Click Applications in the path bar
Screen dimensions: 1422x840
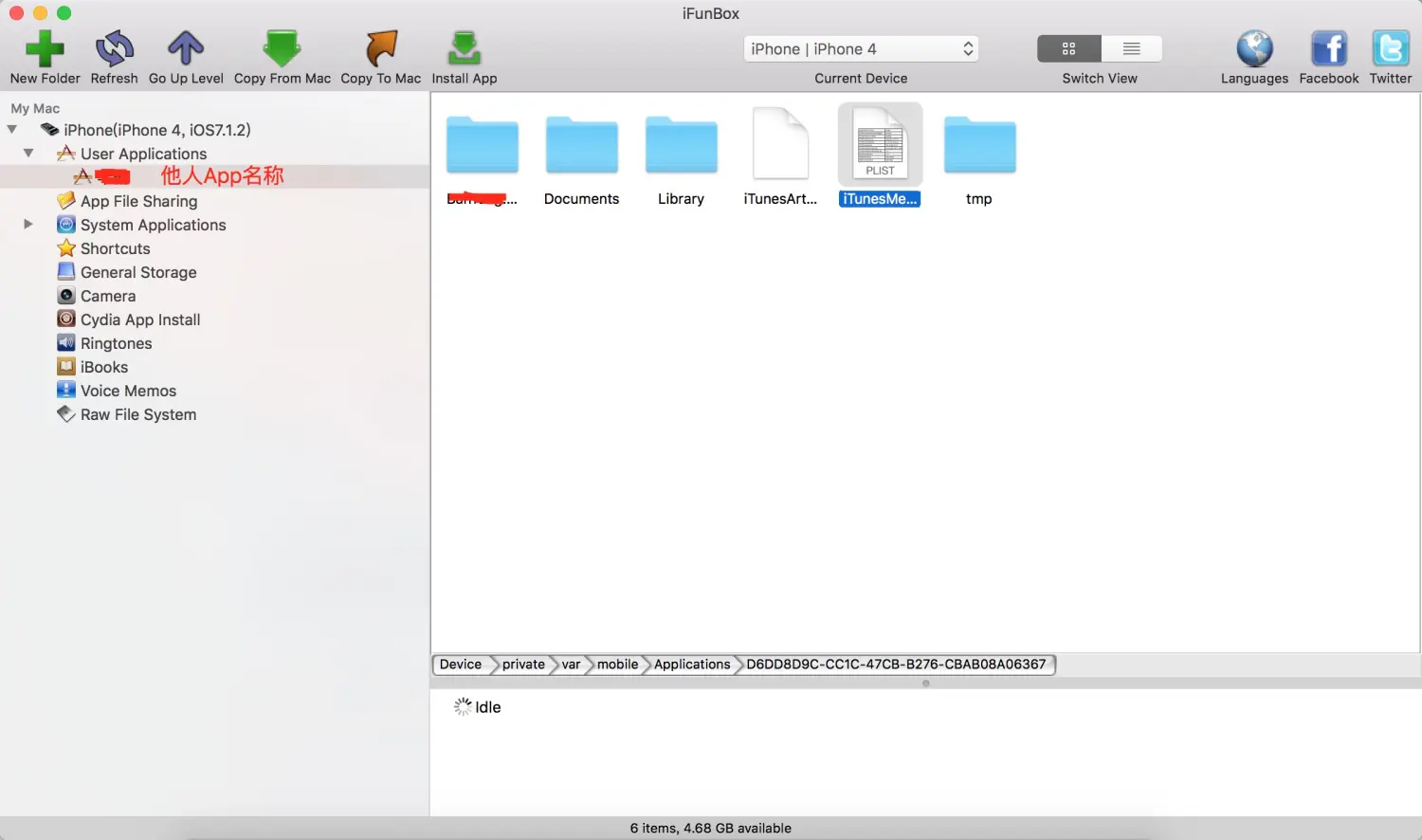[692, 665]
